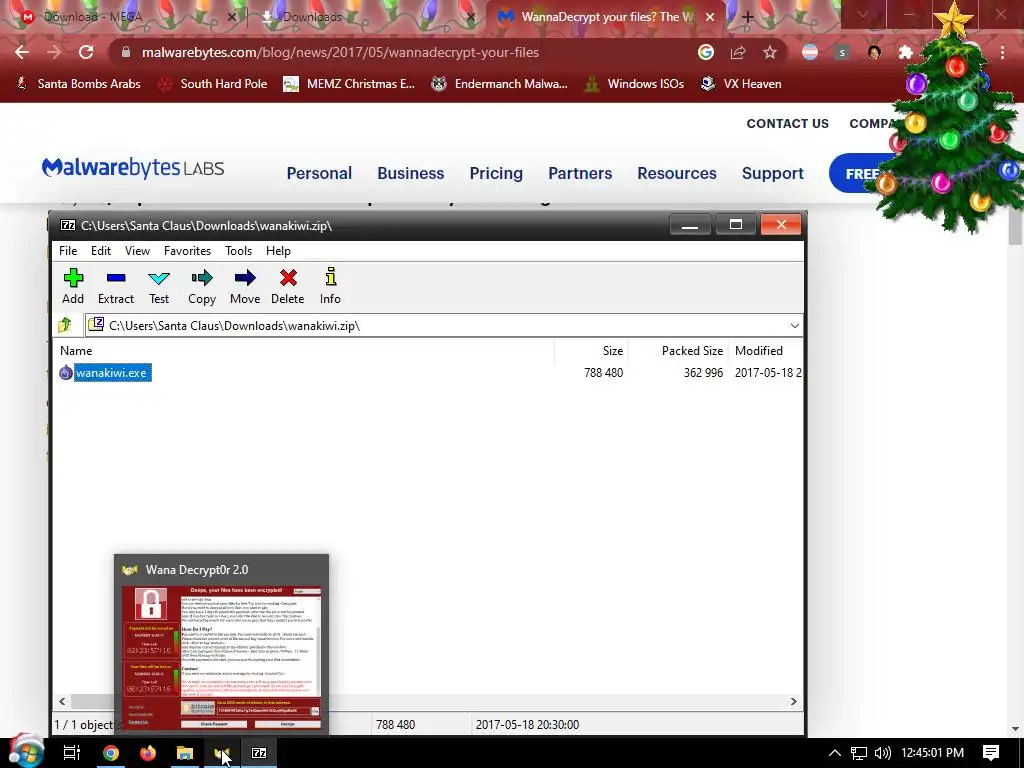
Task: Open the Wana Decrypt0r taskbar icon
Action: (221, 753)
